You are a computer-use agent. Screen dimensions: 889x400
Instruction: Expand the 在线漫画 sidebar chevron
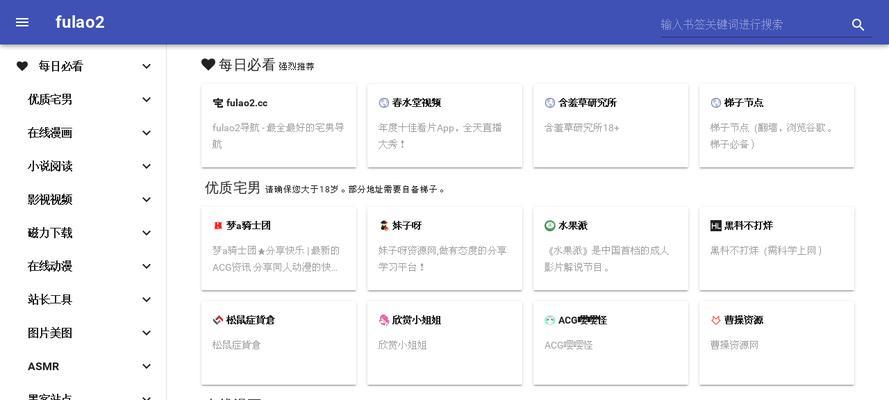tap(146, 133)
